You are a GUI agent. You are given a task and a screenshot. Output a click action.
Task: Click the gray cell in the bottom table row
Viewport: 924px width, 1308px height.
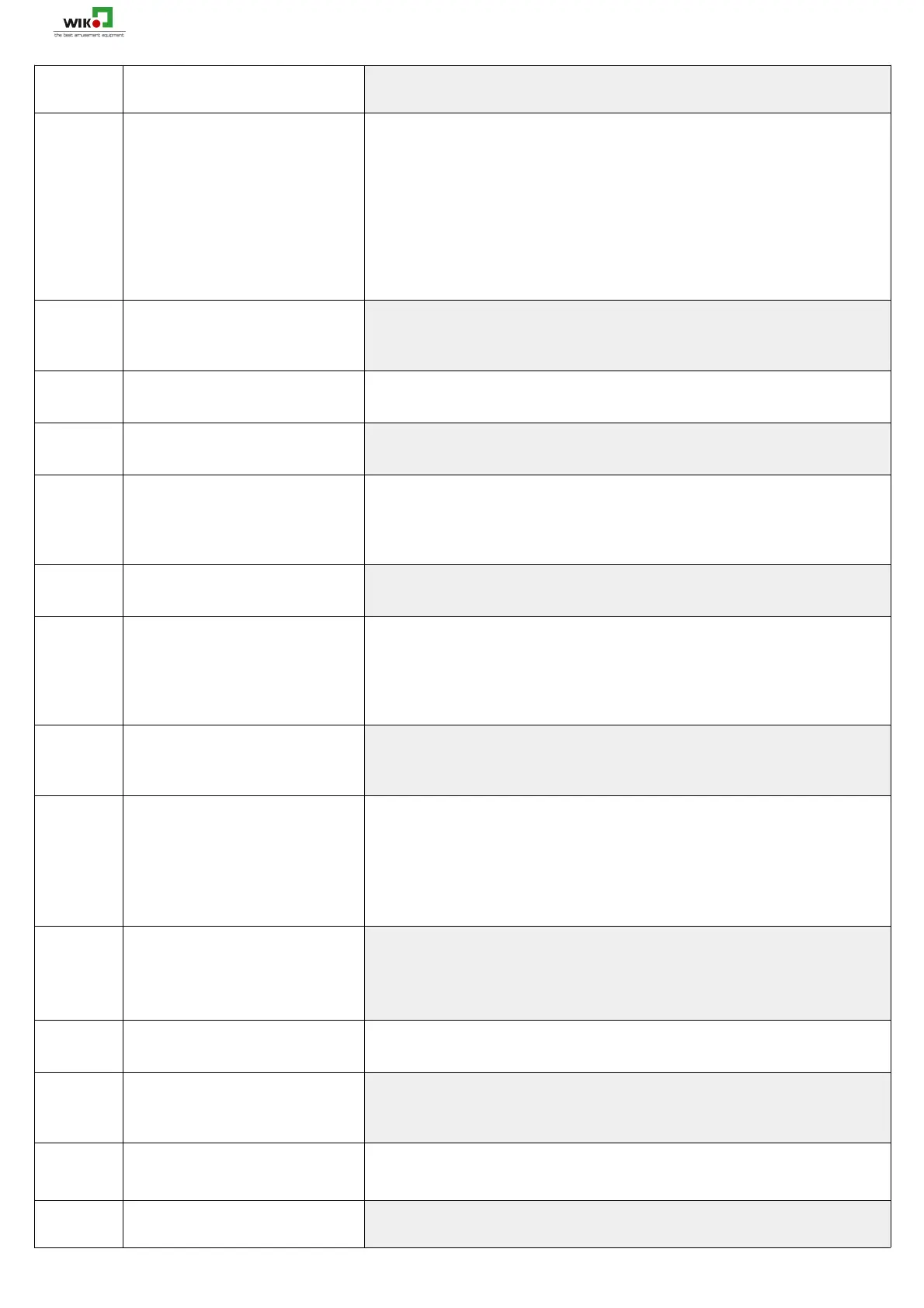pos(627,1224)
